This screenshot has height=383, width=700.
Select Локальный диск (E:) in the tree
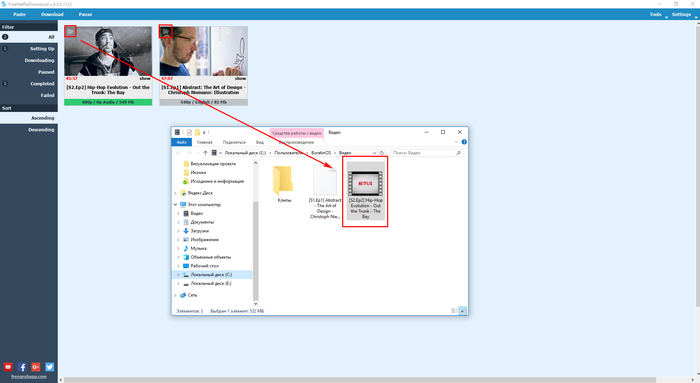[x=211, y=283]
